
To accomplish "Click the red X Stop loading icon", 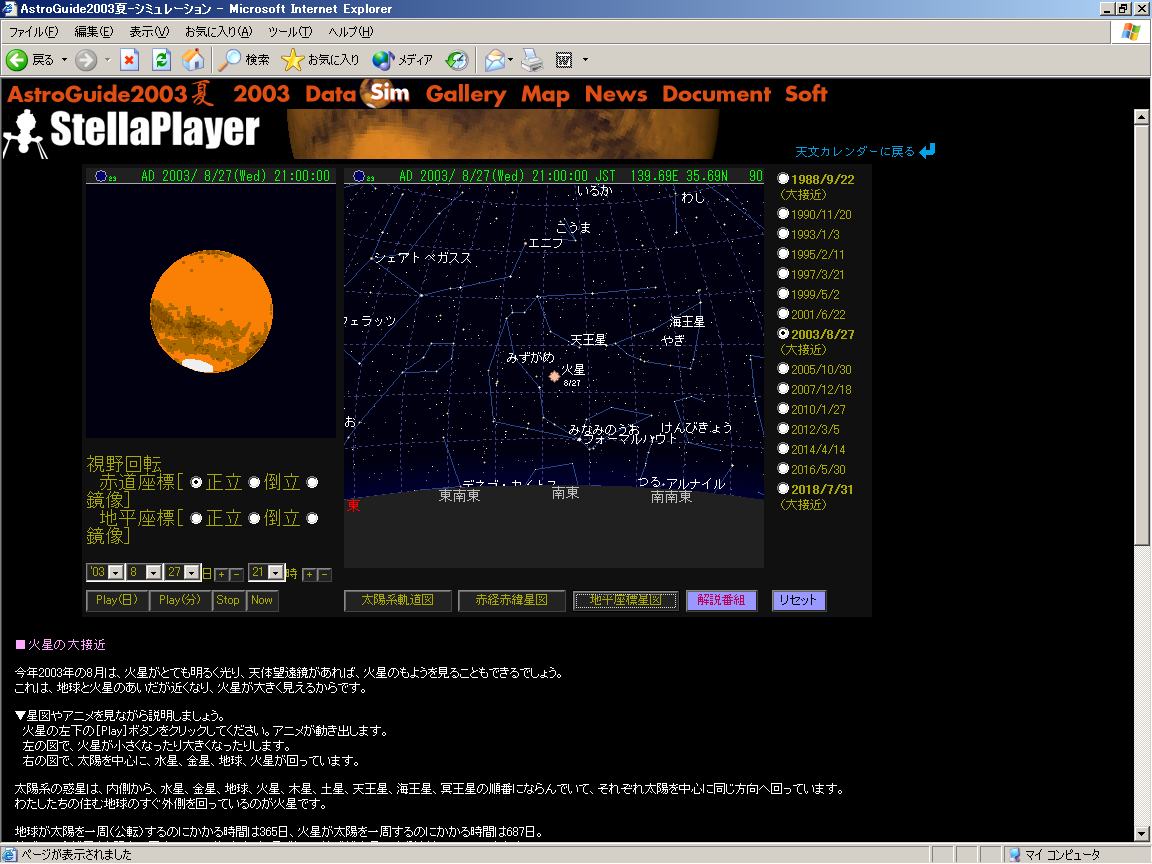I will click(129, 60).
